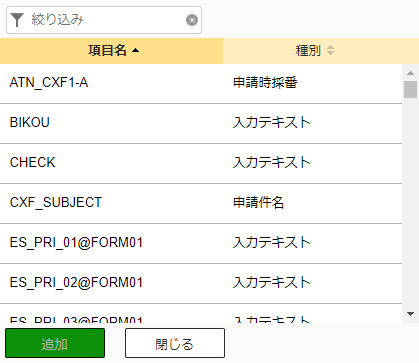Click the 絞り込み filter input field
419x363 pixels.
coord(104,20)
